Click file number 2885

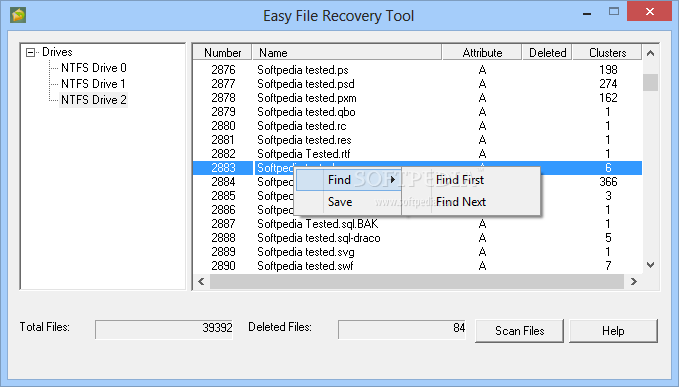pyautogui.click(x=223, y=196)
